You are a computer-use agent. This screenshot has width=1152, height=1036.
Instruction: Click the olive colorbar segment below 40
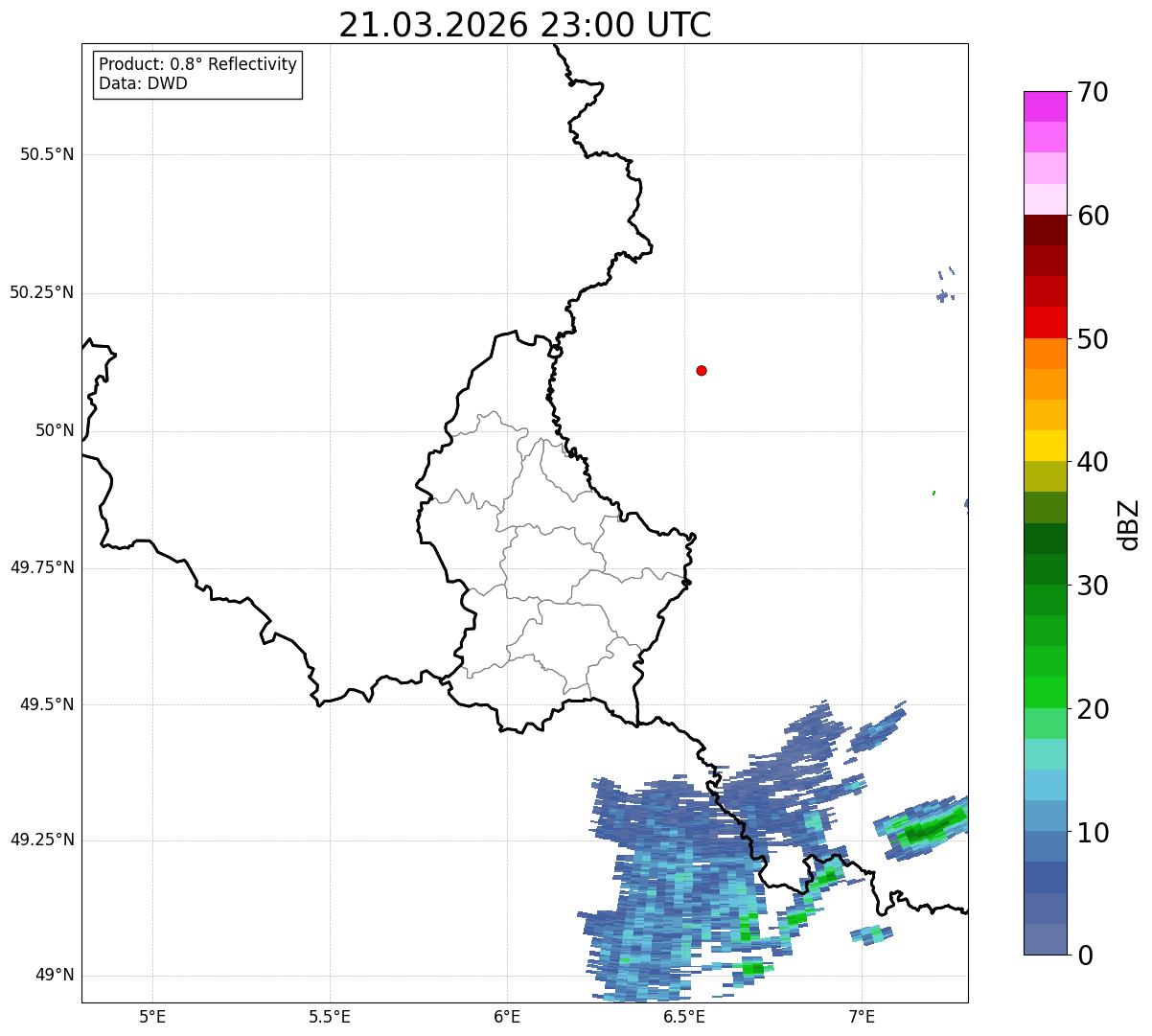coord(1046,476)
